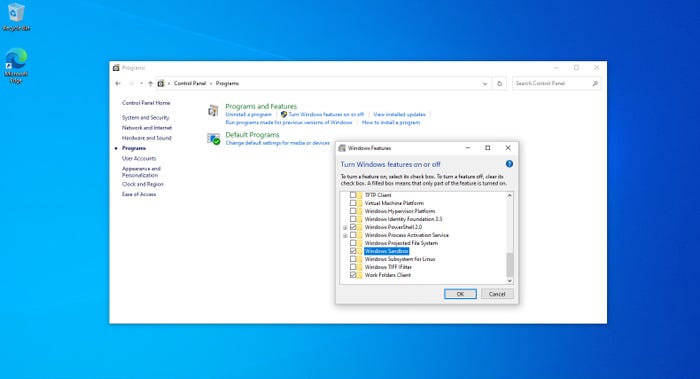Click the Windows Features dialog title icon
The width and height of the screenshot is (700, 379).
(342, 148)
